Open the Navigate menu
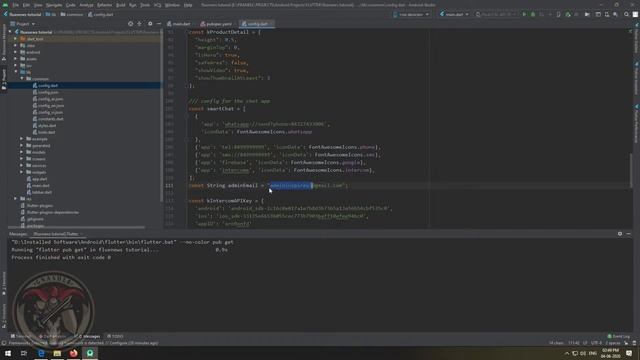The image size is (640, 360). pyautogui.click(x=54, y=5)
